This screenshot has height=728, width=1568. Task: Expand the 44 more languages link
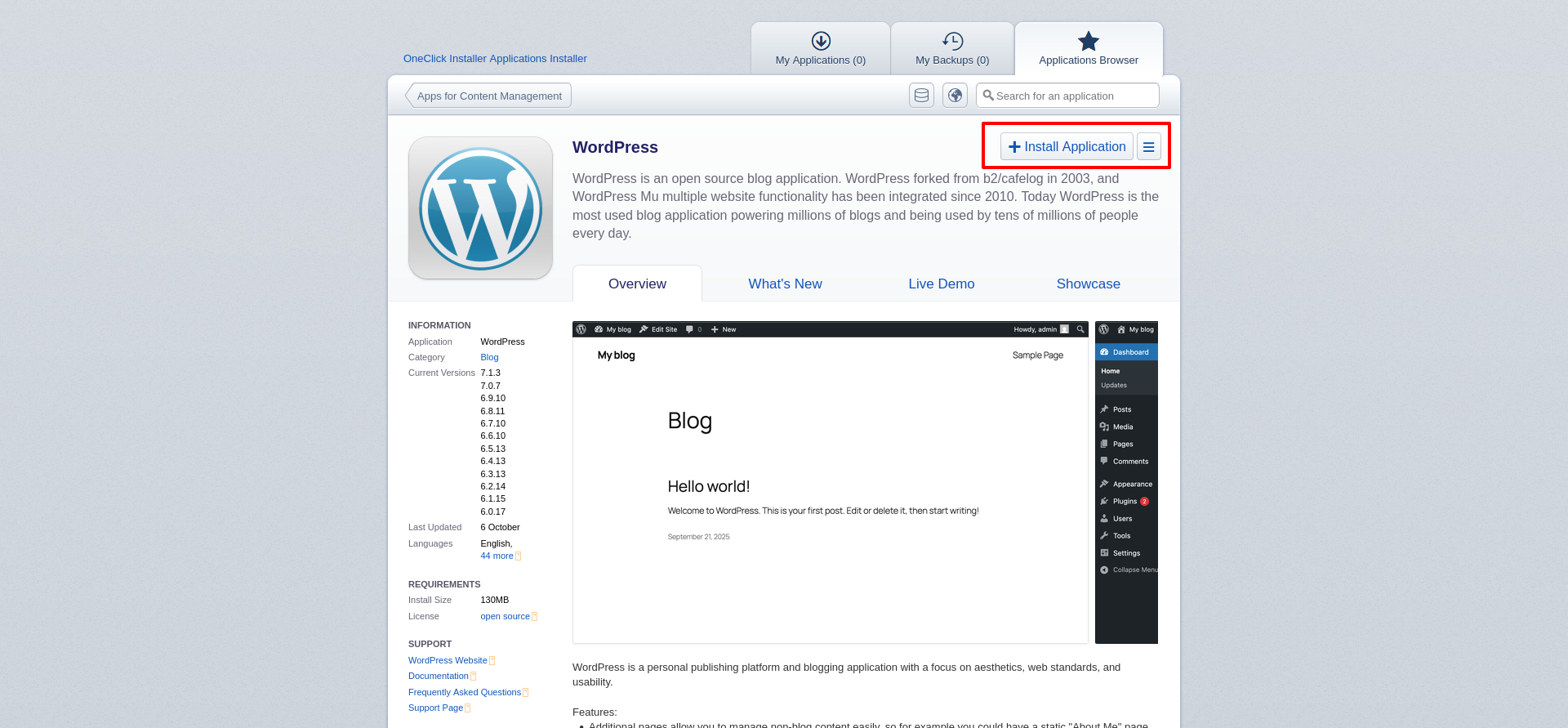(497, 556)
